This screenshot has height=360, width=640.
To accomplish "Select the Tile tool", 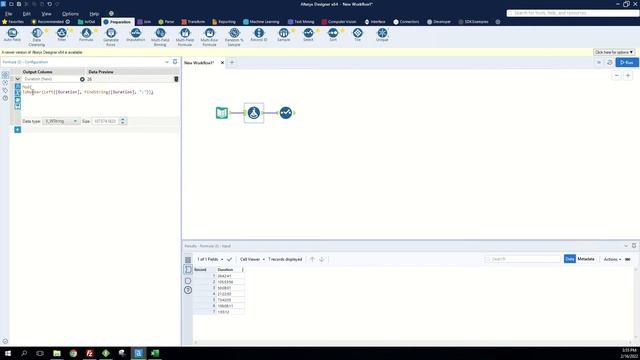I will pos(358,35).
